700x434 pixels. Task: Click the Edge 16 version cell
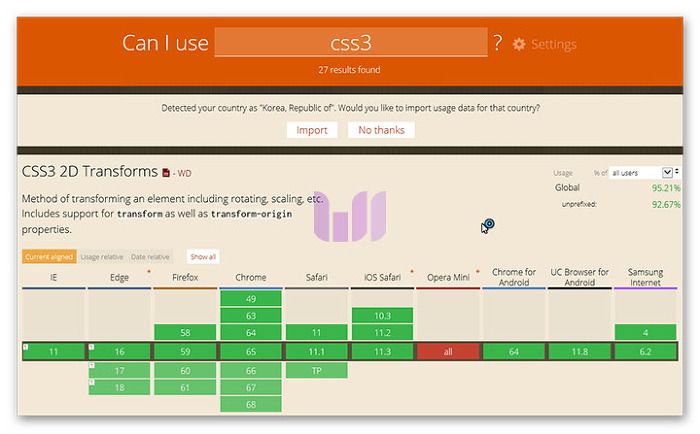click(119, 351)
